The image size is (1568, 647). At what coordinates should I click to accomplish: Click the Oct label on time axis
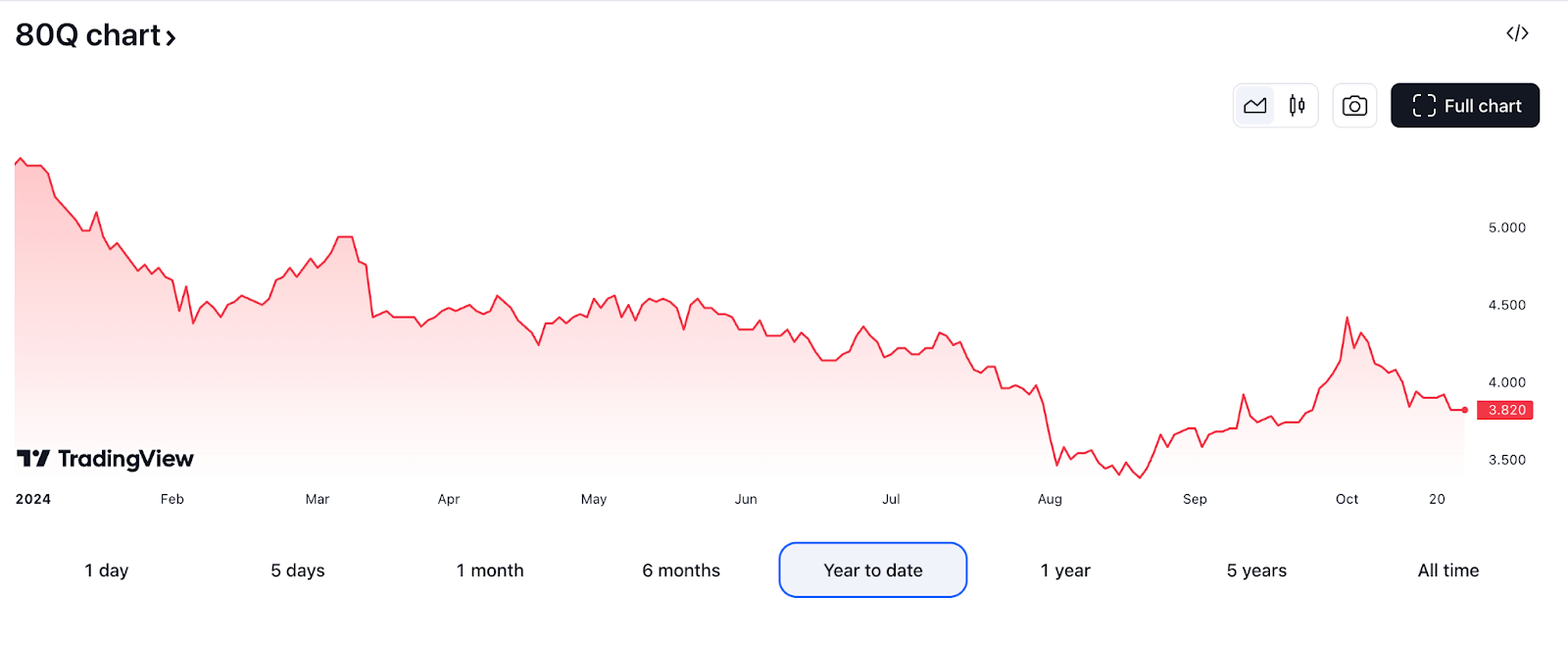[1347, 499]
